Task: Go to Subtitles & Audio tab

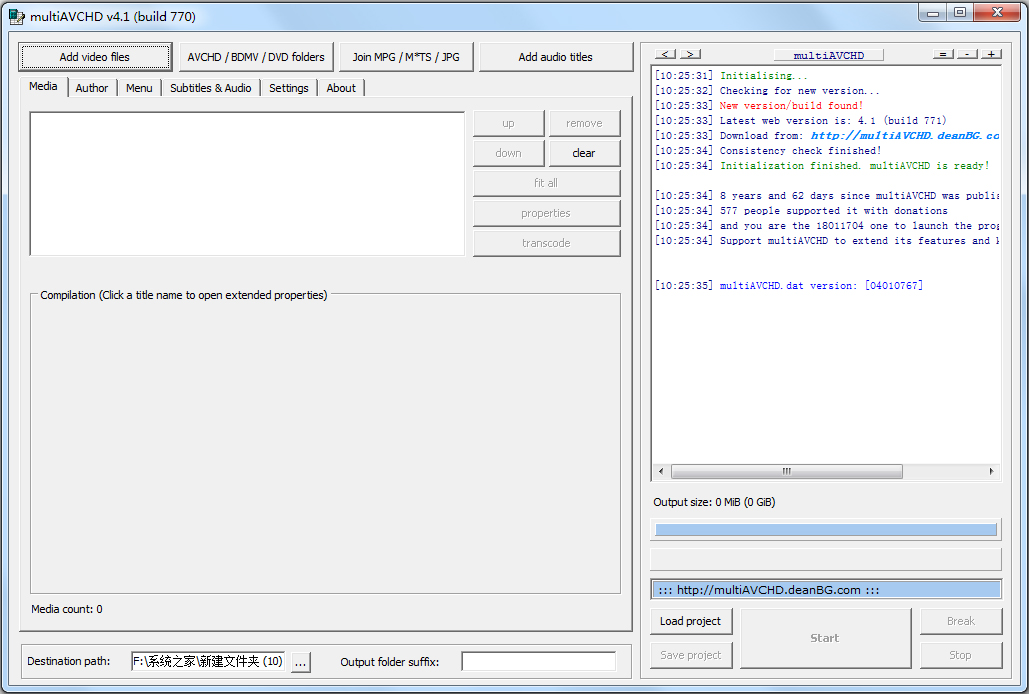Action: 210,88
